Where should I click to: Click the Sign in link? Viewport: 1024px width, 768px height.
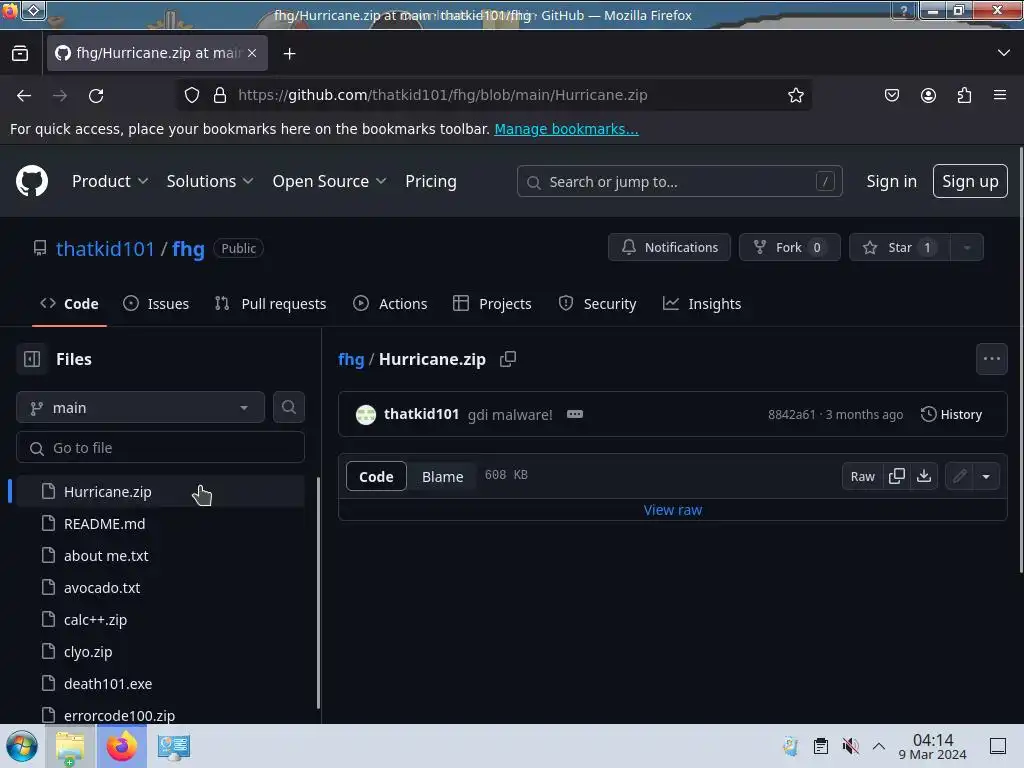891,181
